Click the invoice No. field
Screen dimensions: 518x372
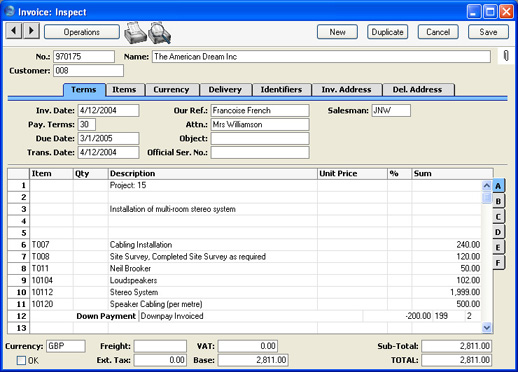[x=84, y=56]
